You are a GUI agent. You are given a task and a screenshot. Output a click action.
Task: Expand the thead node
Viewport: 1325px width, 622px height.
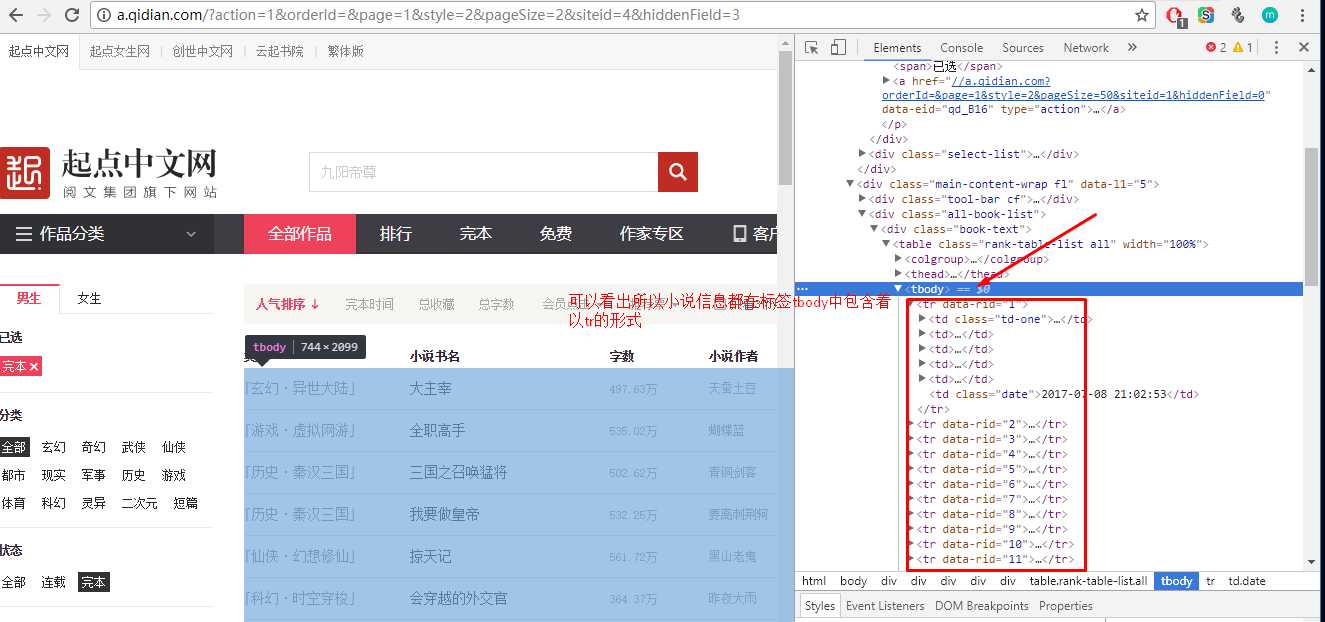pos(898,274)
